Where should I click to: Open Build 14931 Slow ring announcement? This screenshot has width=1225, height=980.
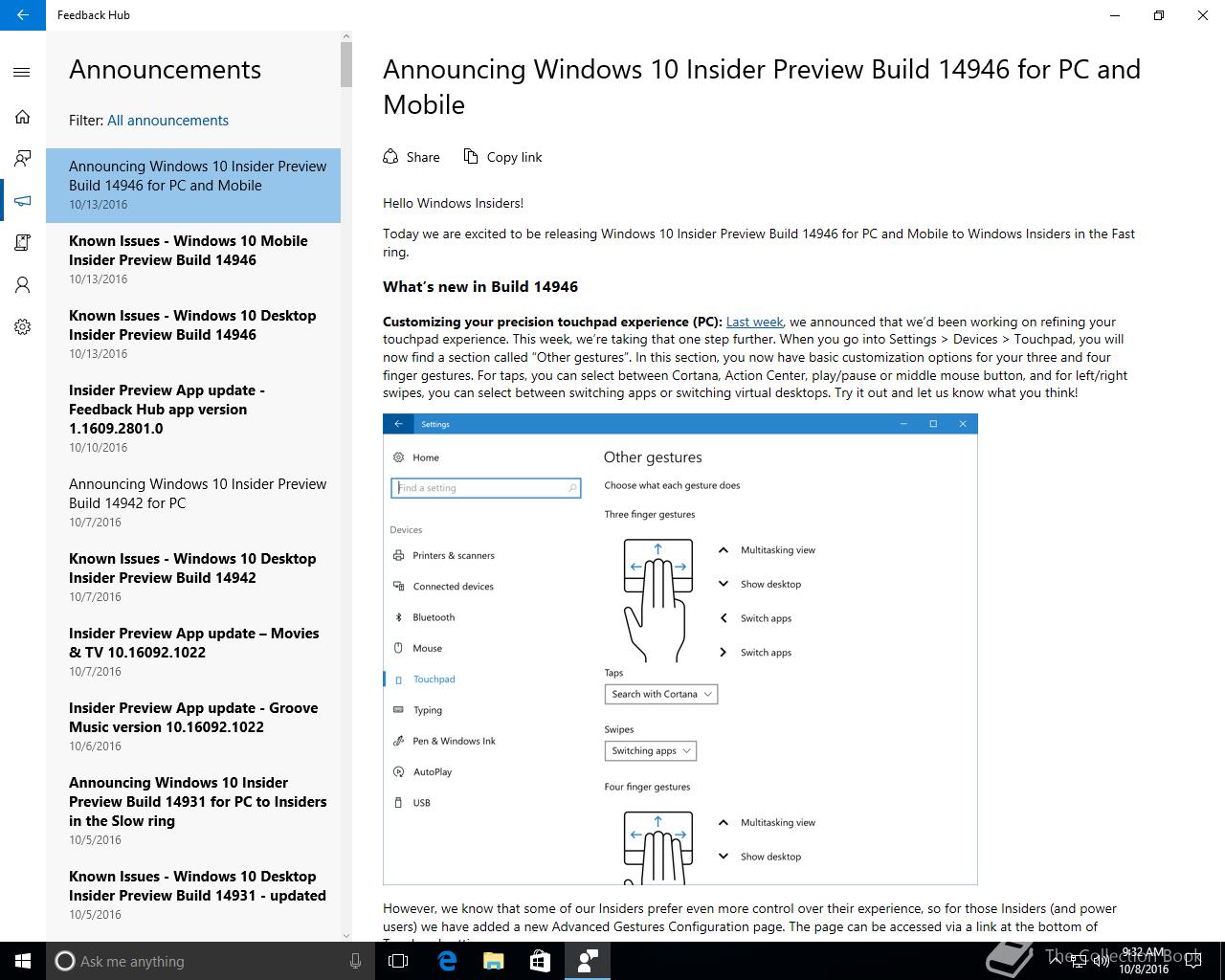coord(193,811)
